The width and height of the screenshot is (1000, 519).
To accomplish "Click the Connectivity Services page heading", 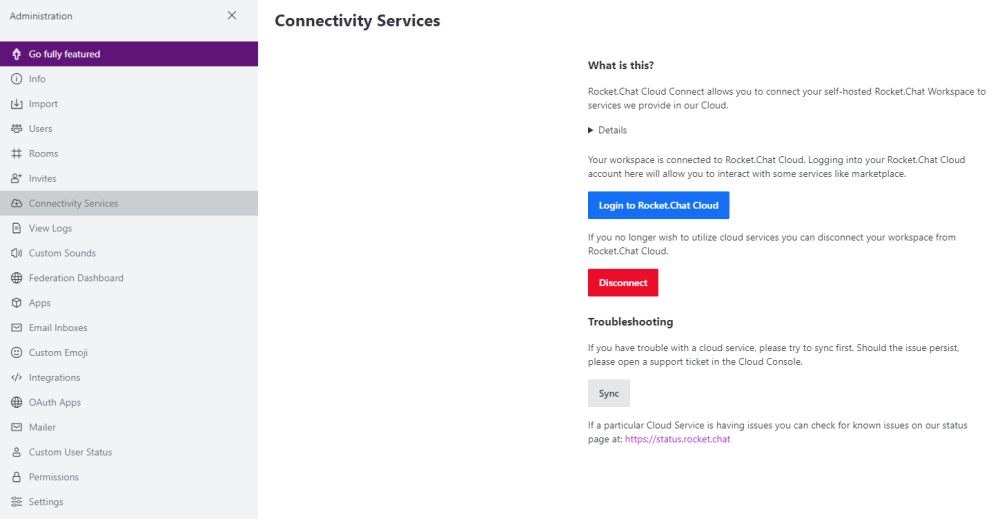I will coord(357,21).
